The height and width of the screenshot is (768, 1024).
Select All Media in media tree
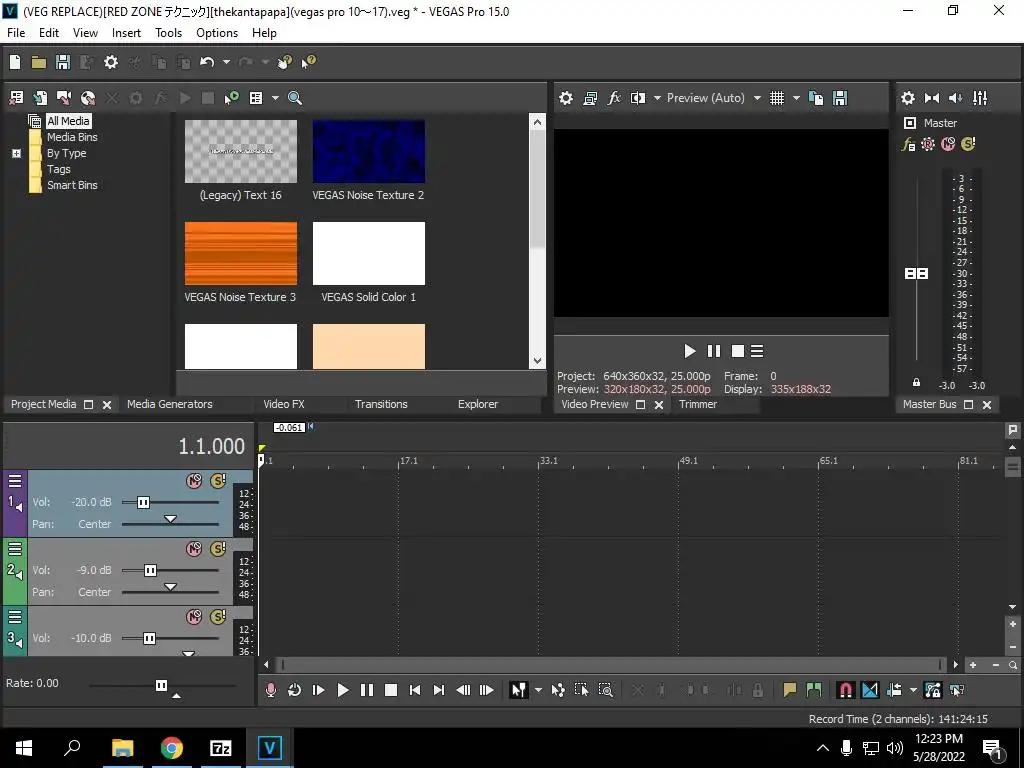68,121
